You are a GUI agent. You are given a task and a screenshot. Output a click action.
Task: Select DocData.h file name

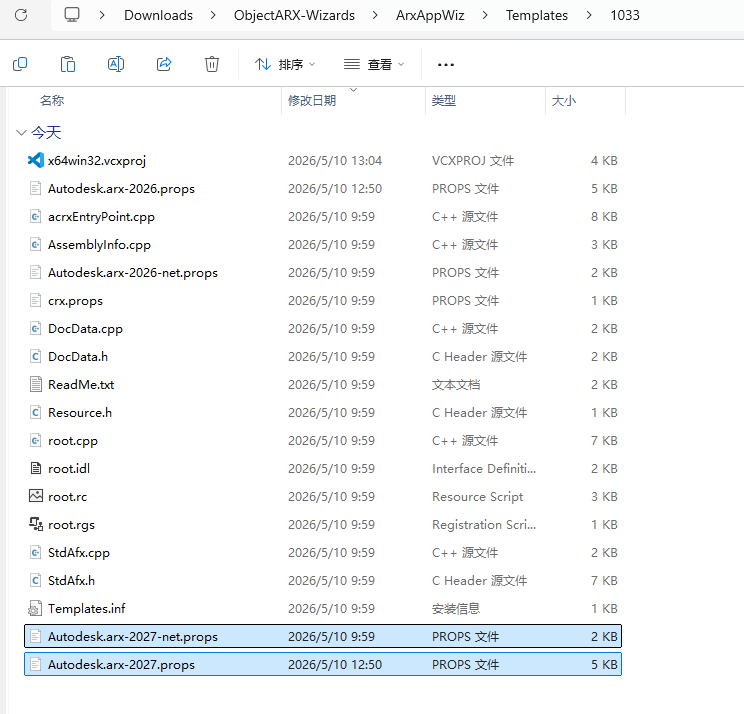pyautogui.click(x=78, y=357)
